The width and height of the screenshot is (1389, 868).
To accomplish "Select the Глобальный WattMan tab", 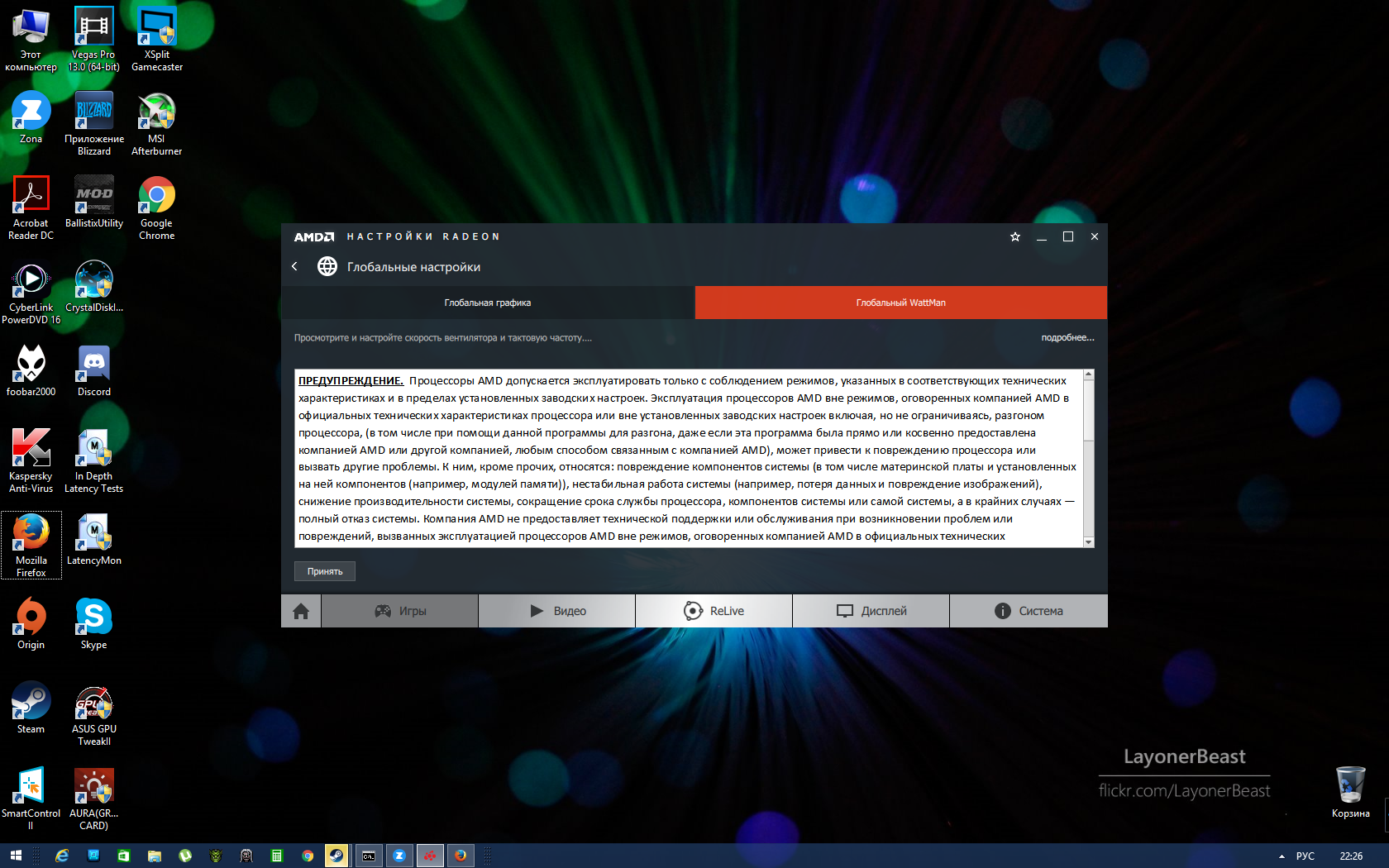I will click(x=901, y=303).
